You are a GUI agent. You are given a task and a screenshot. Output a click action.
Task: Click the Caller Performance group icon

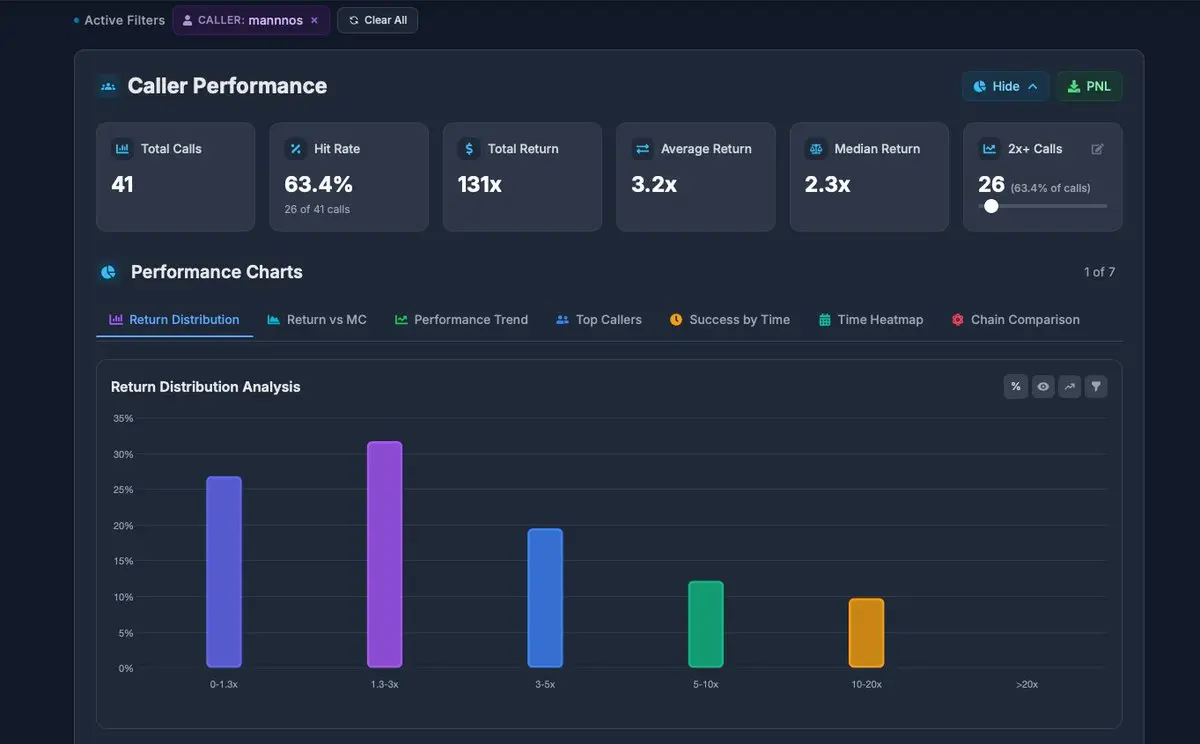[108, 87]
